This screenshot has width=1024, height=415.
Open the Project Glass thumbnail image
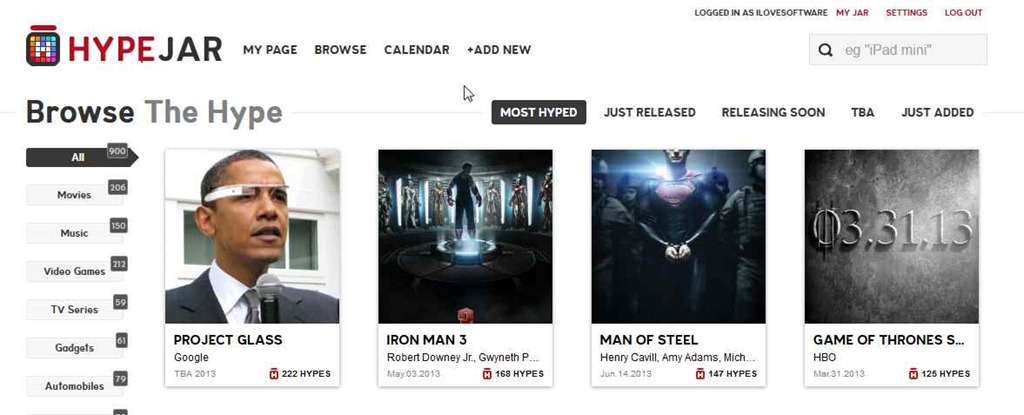(x=252, y=237)
